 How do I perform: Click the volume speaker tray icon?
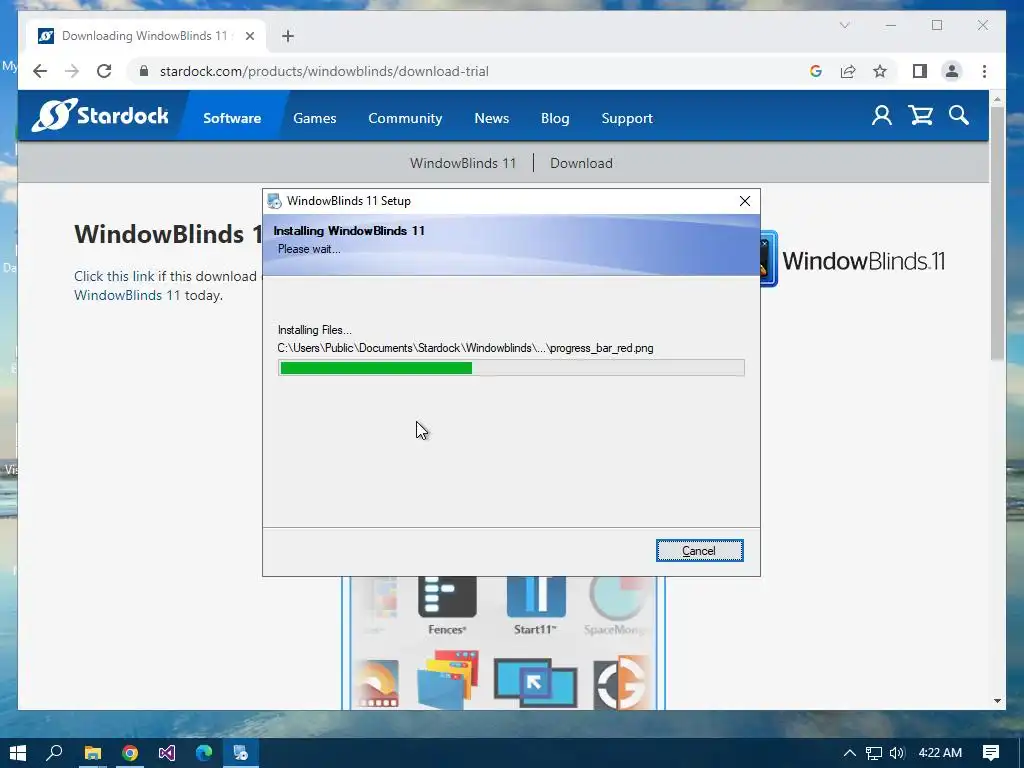coord(897,753)
